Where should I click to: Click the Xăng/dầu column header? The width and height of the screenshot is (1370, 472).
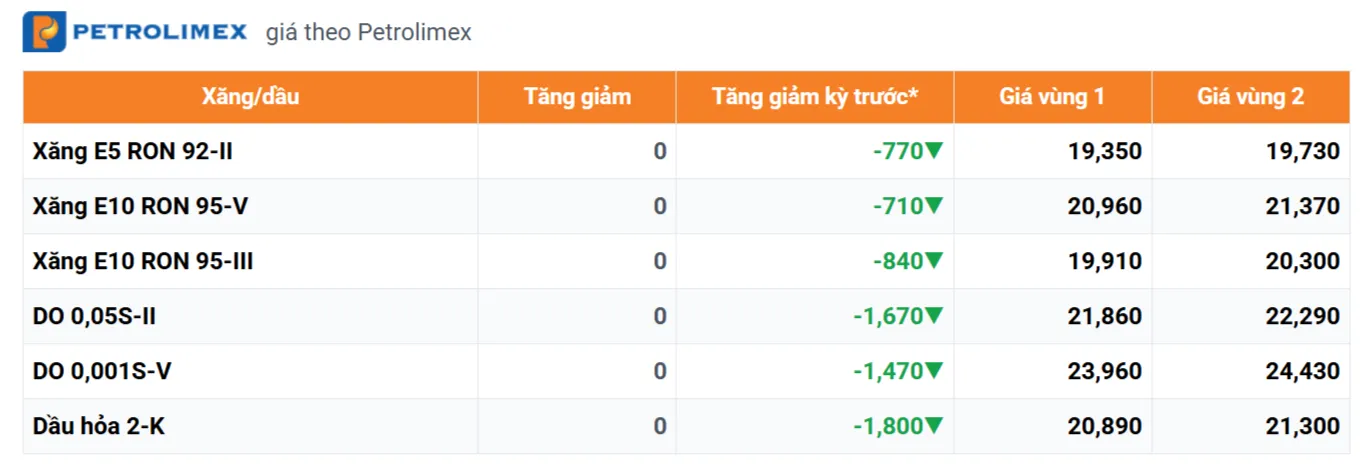[250, 97]
